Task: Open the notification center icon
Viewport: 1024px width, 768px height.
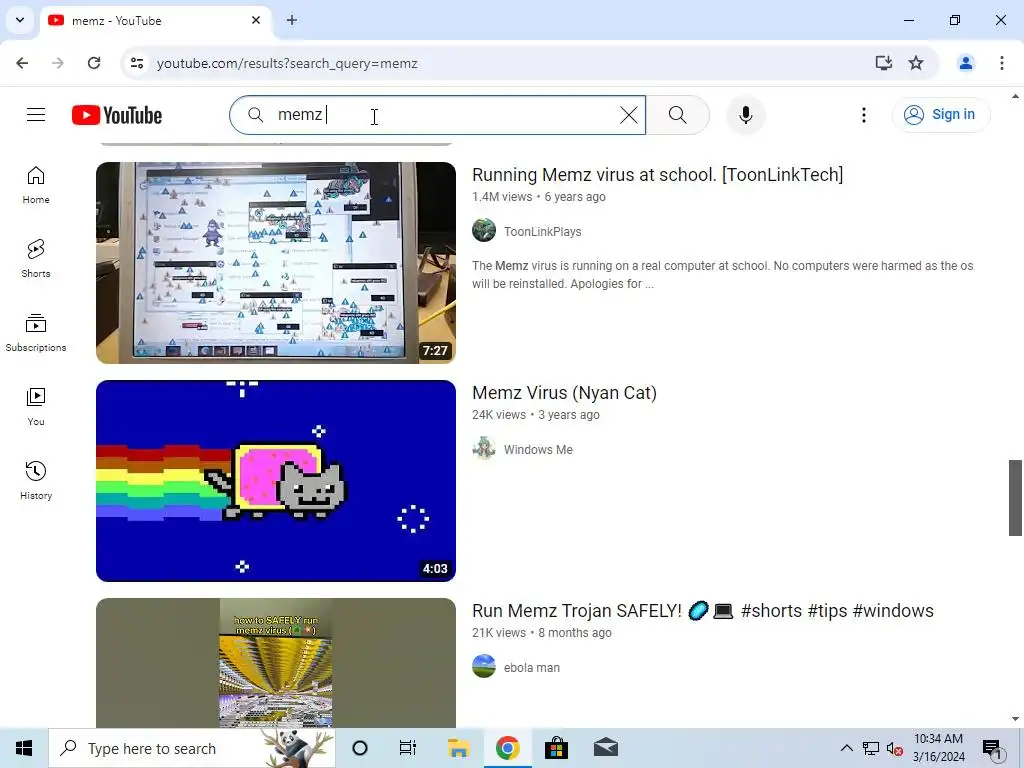Action: tap(992, 749)
